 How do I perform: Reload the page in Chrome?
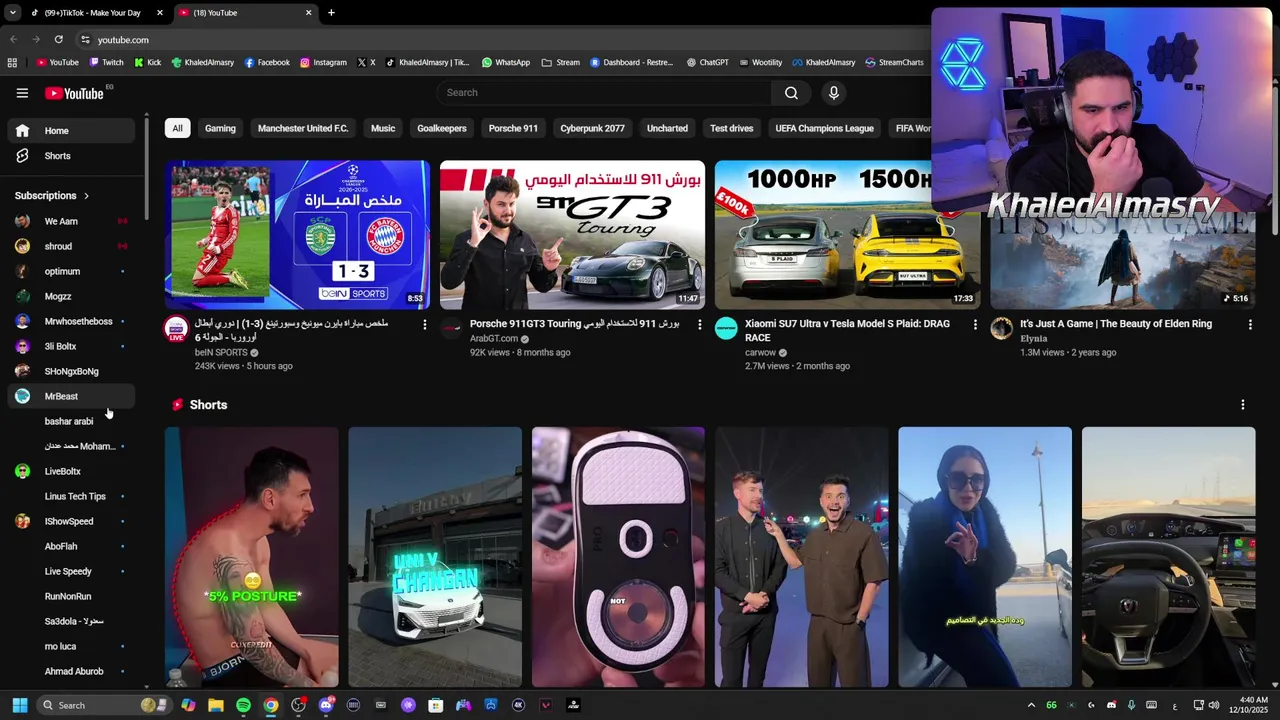tap(58, 40)
